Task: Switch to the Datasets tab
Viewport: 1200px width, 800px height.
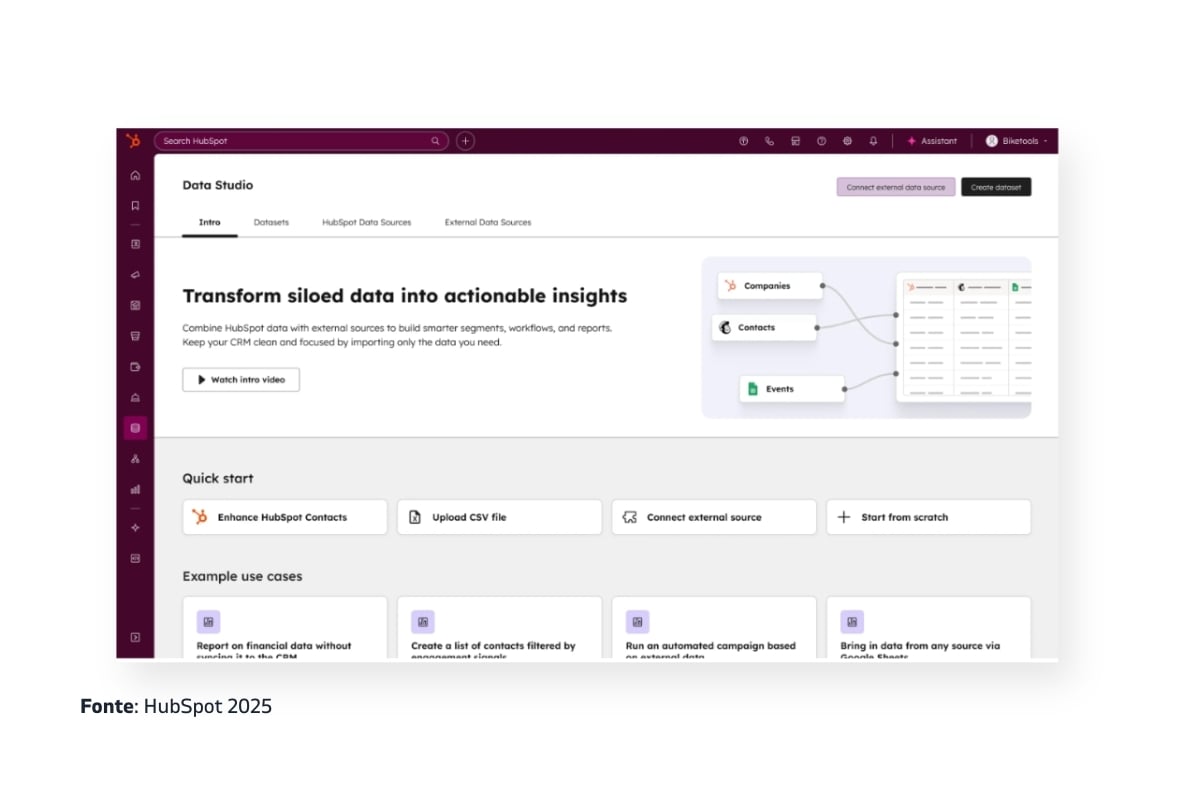Action: point(271,222)
